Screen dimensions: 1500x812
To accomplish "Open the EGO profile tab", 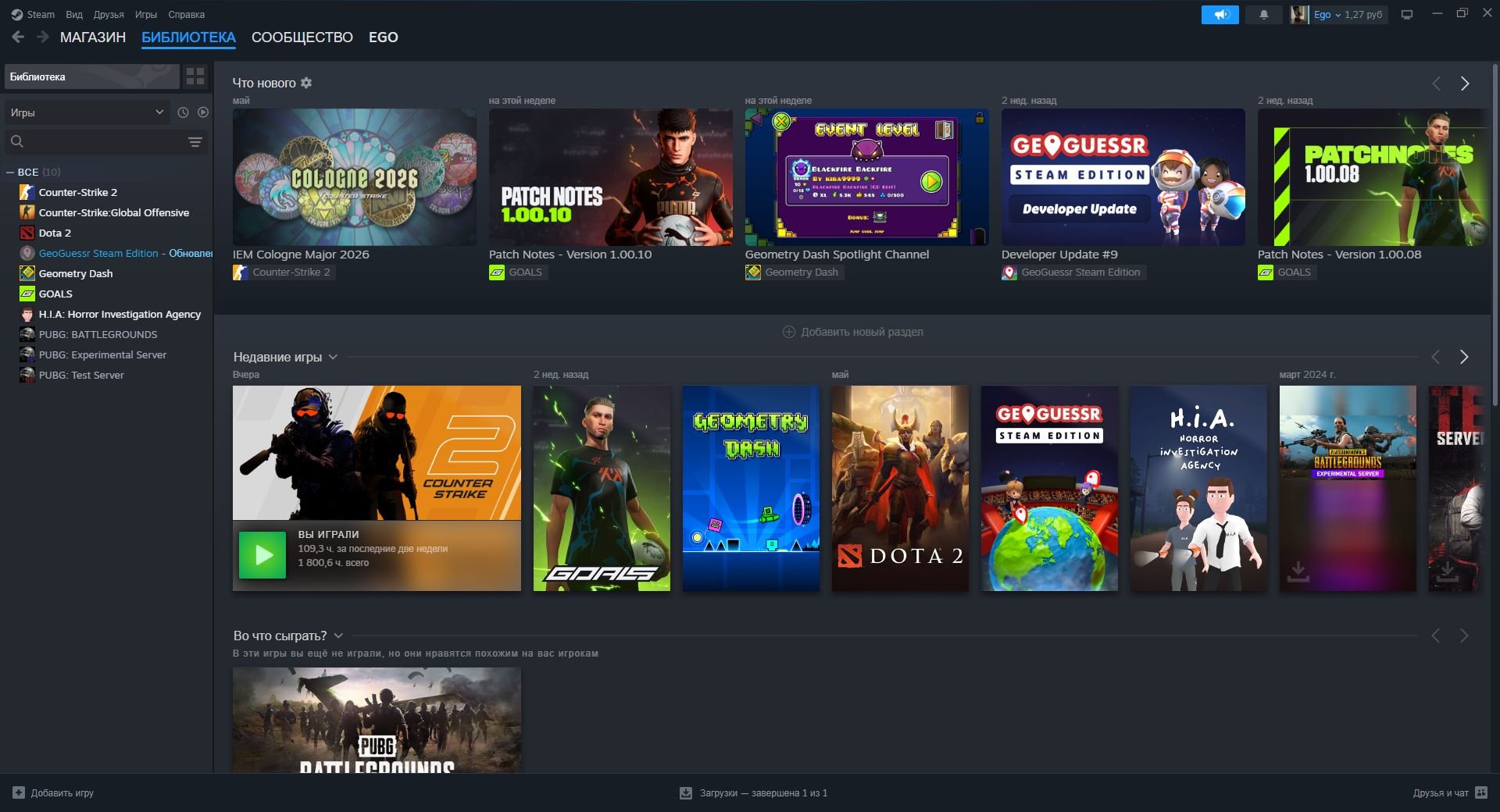I will click(x=384, y=37).
